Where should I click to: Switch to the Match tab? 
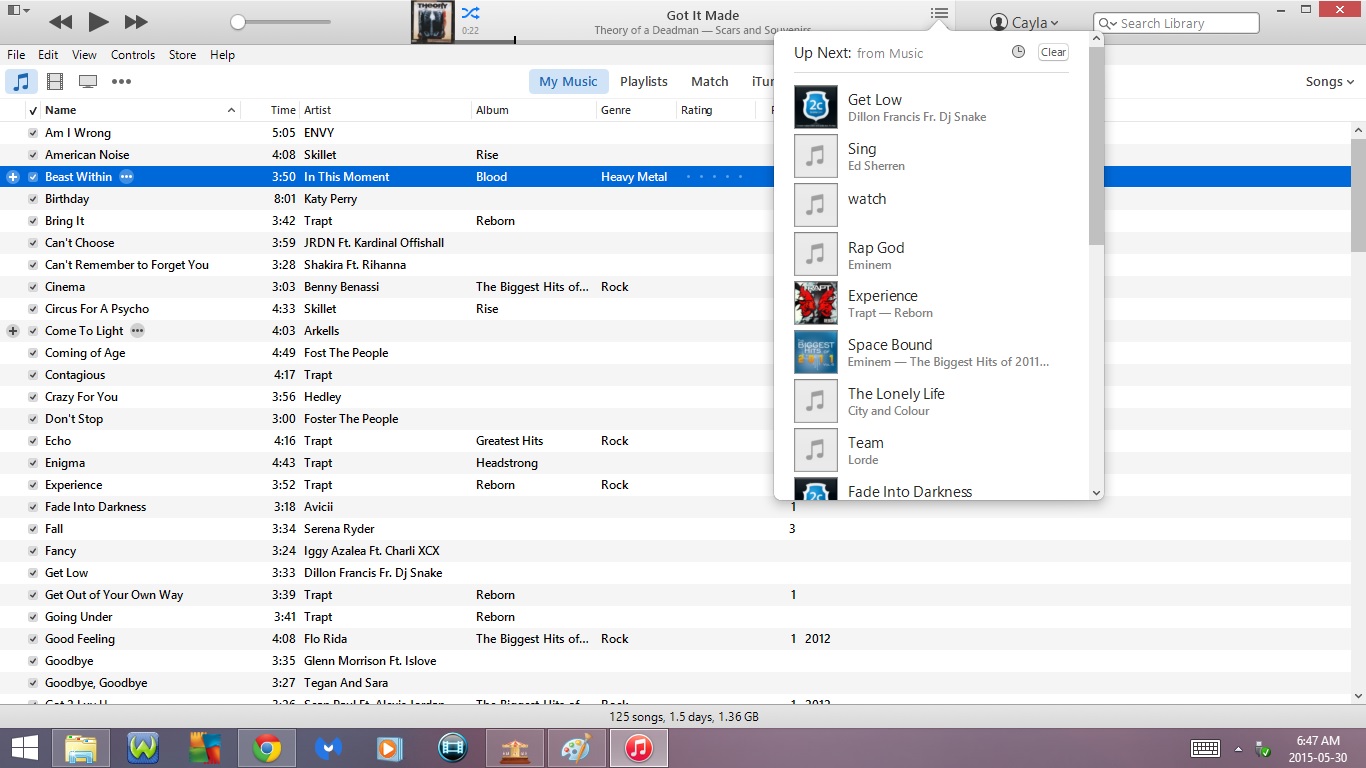pyautogui.click(x=710, y=82)
